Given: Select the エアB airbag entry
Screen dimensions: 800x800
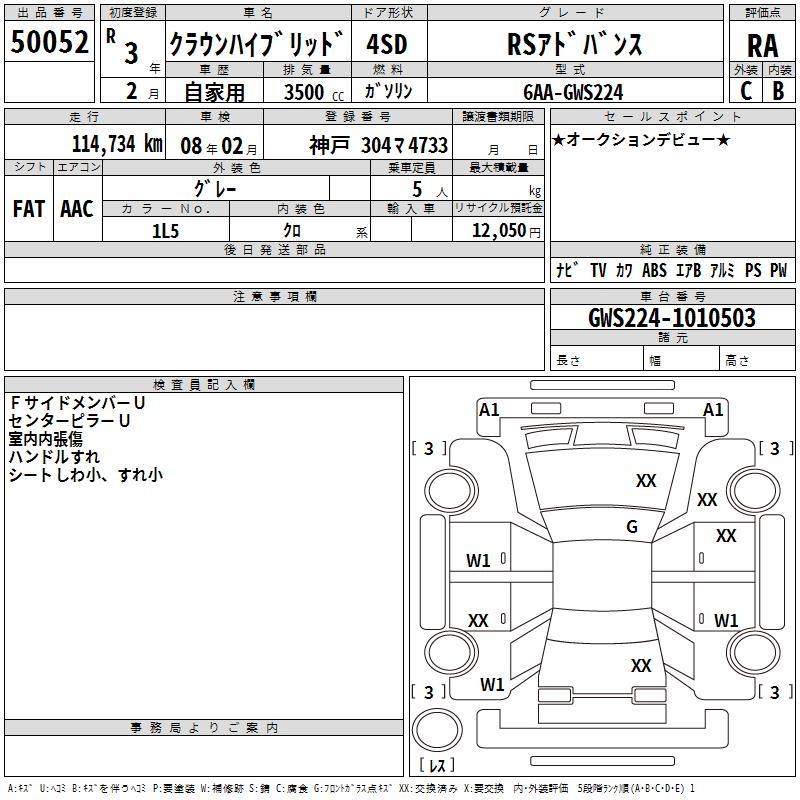Looking at the screenshot, I should click(688, 270).
